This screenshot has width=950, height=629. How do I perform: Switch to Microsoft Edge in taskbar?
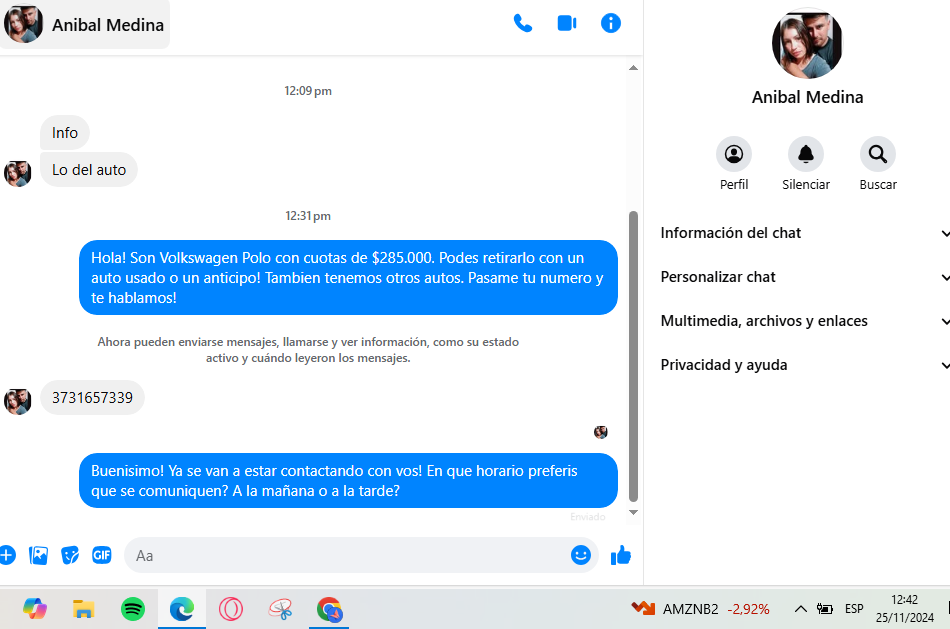(x=182, y=608)
